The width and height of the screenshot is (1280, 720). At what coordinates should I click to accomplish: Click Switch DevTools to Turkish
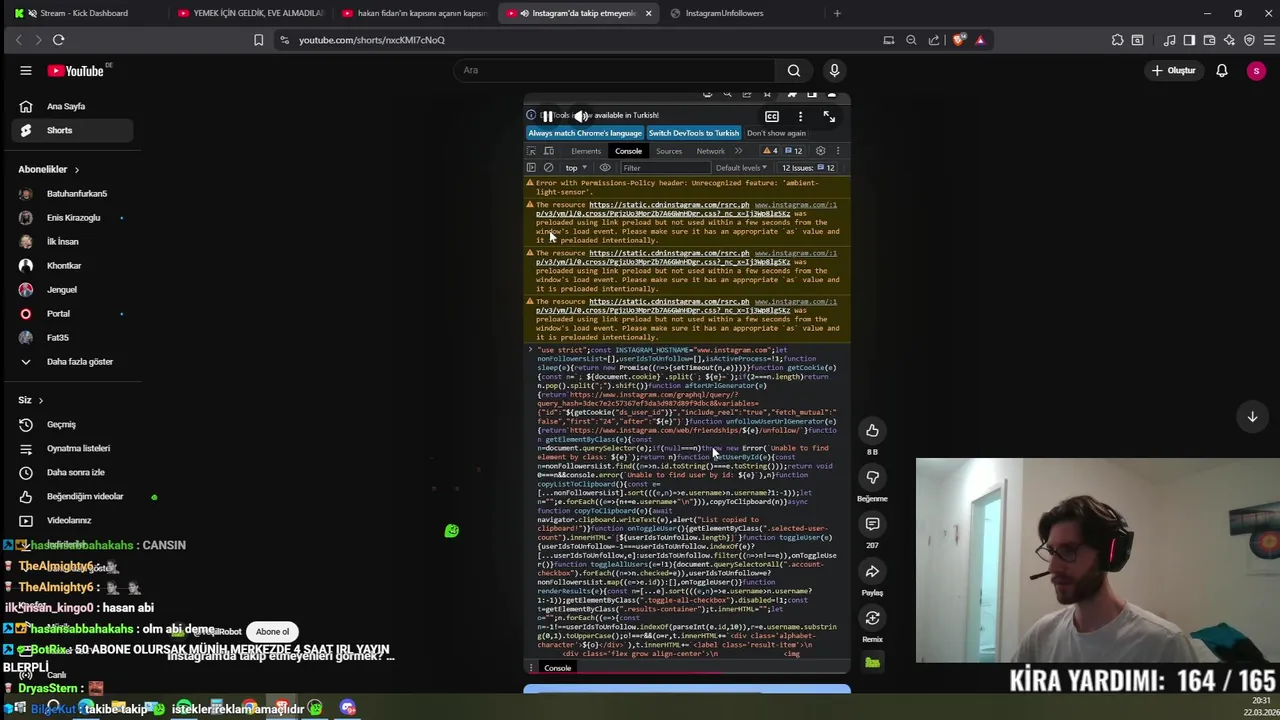pos(694,133)
